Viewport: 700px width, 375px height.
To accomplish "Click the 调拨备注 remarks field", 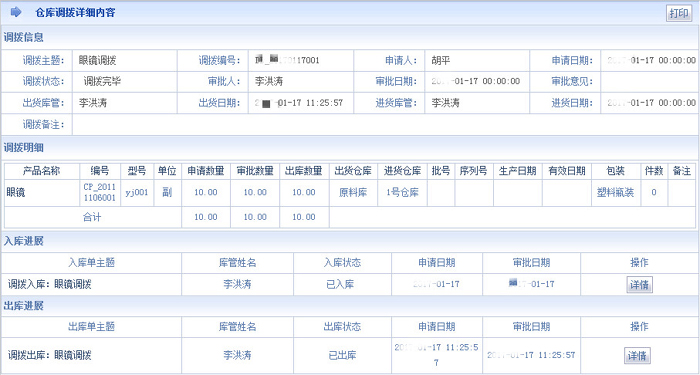I will click(386, 125).
